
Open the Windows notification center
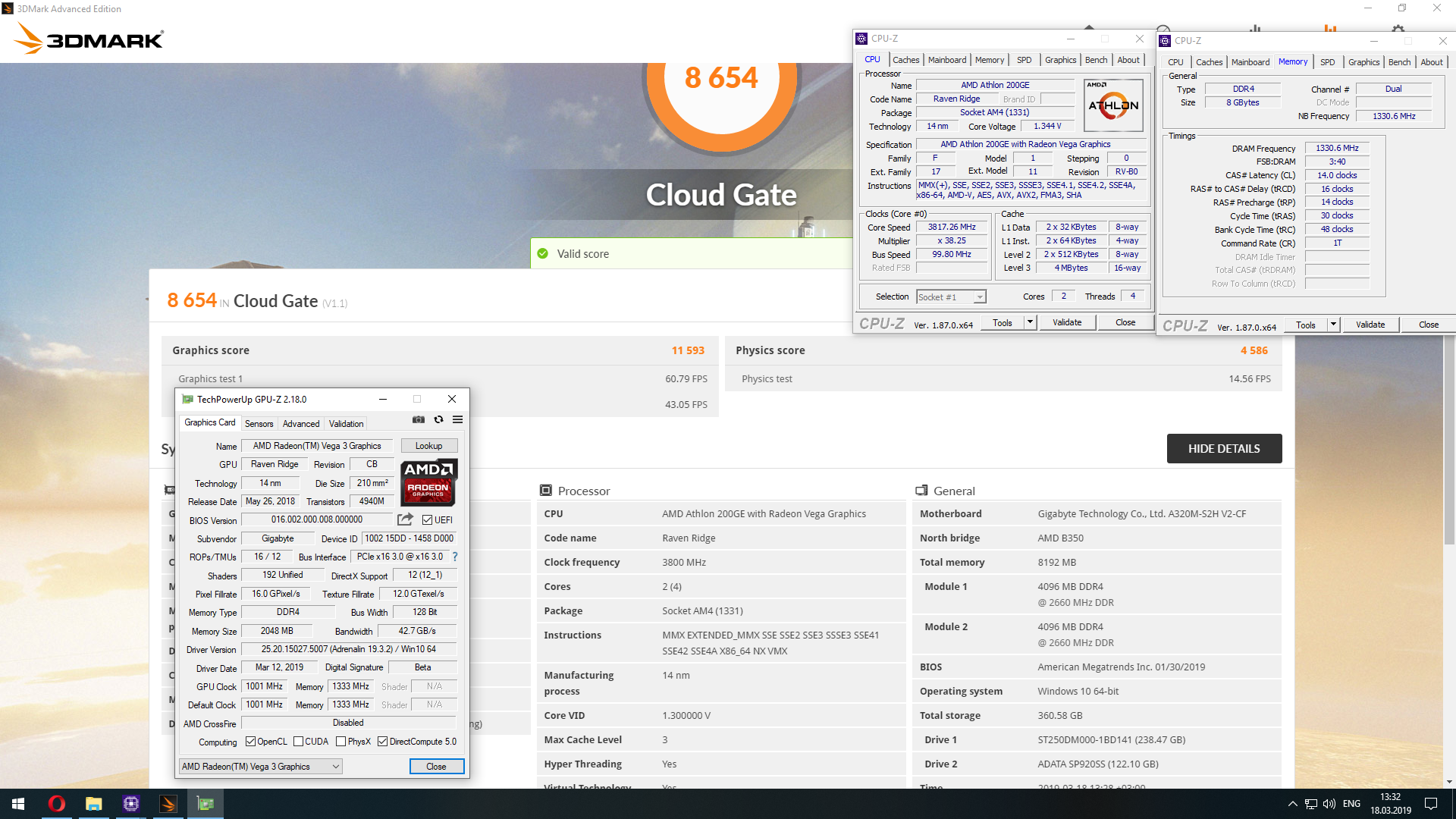click(x=1431, y=804)
